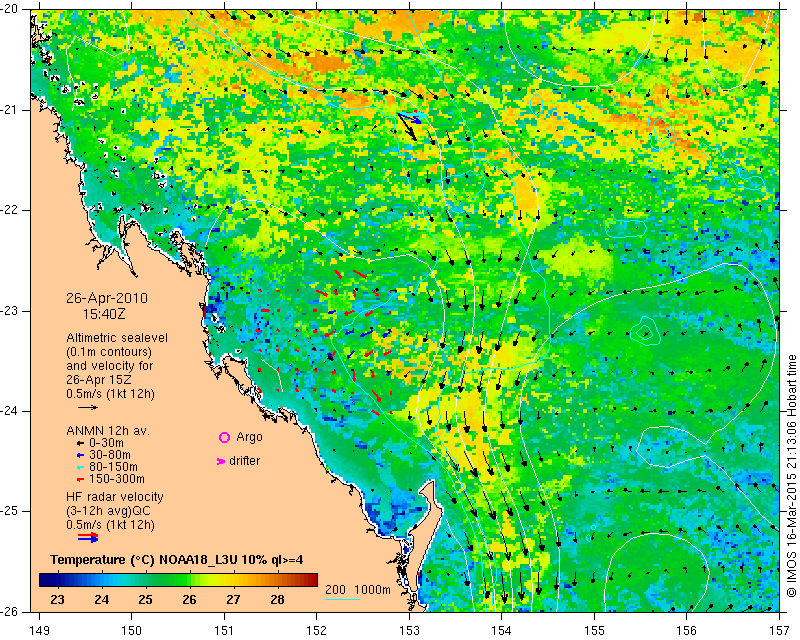Click the "200" isobath legend label
800x640 pixels.
pyautogui.click(x=335, y=590)
